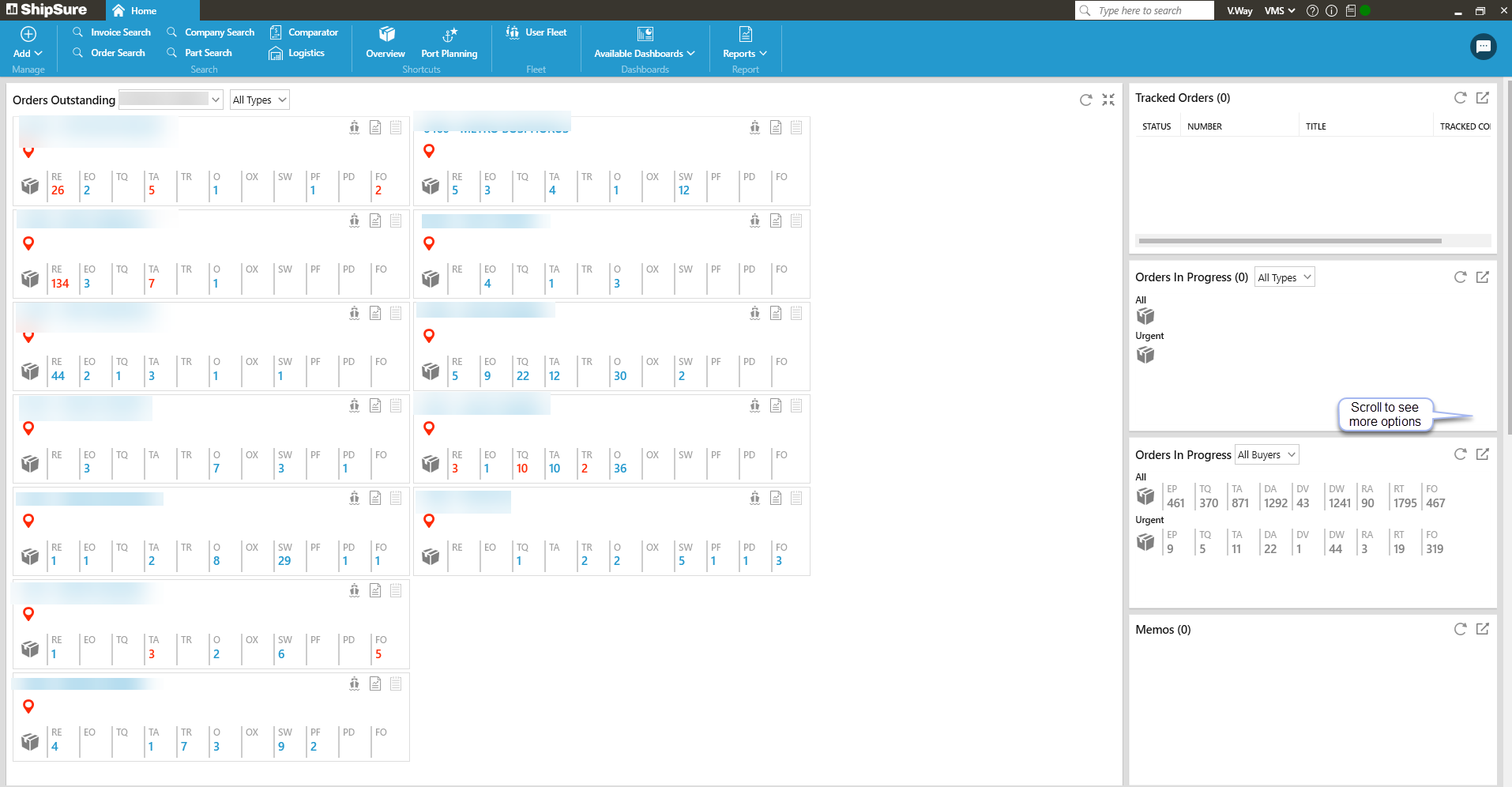Screen dimensions: 1512x787
Task: Open the chat bubble icon
Action: (x=1483, y=47)
